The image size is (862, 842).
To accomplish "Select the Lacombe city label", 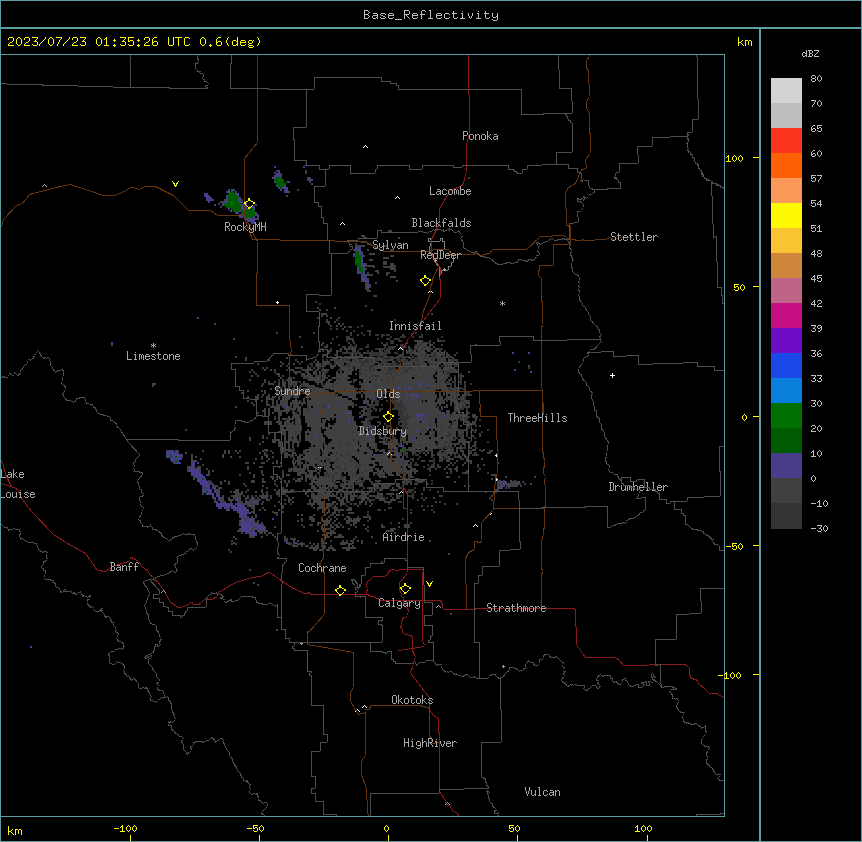I will point(450,191).
